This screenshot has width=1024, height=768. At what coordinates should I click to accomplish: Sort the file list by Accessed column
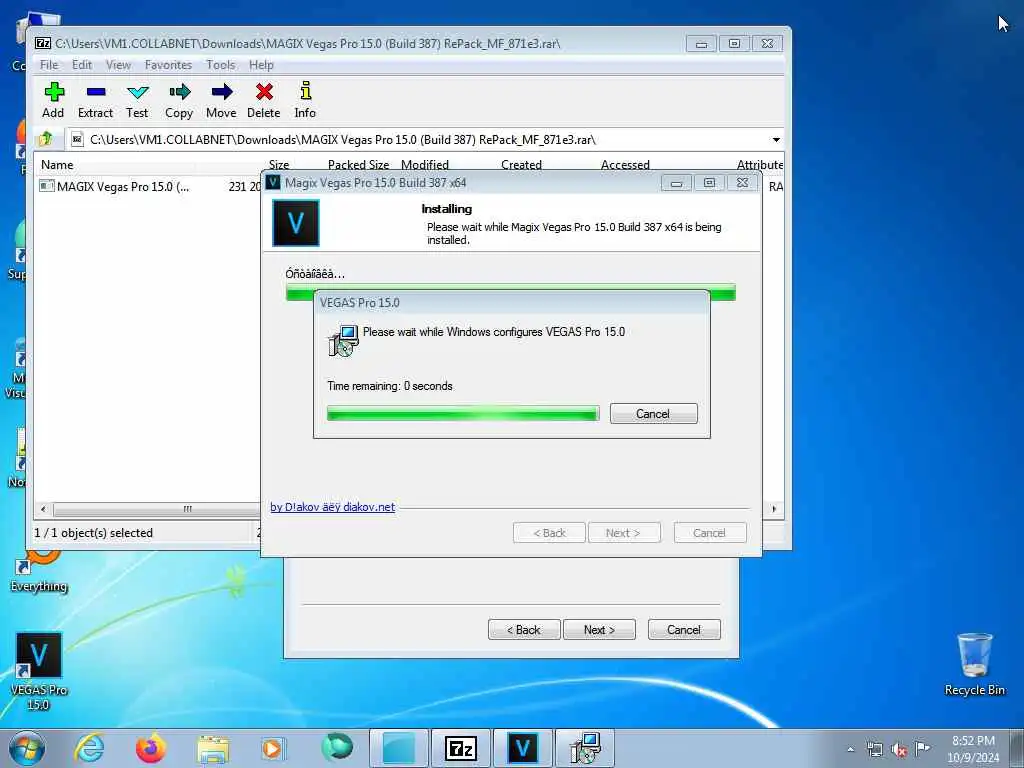coord(625,165)
